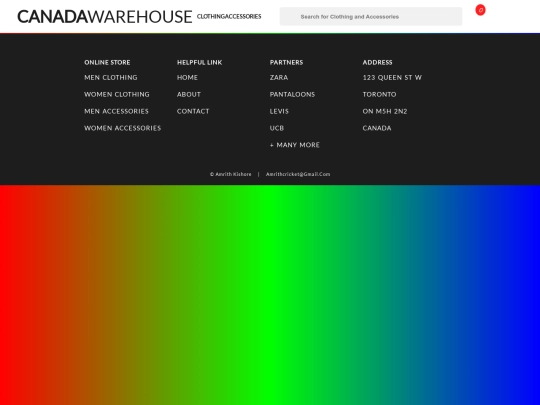Select partner link LEVIS
This screenshot has height=405, width=540.
(x=279, y=111)
